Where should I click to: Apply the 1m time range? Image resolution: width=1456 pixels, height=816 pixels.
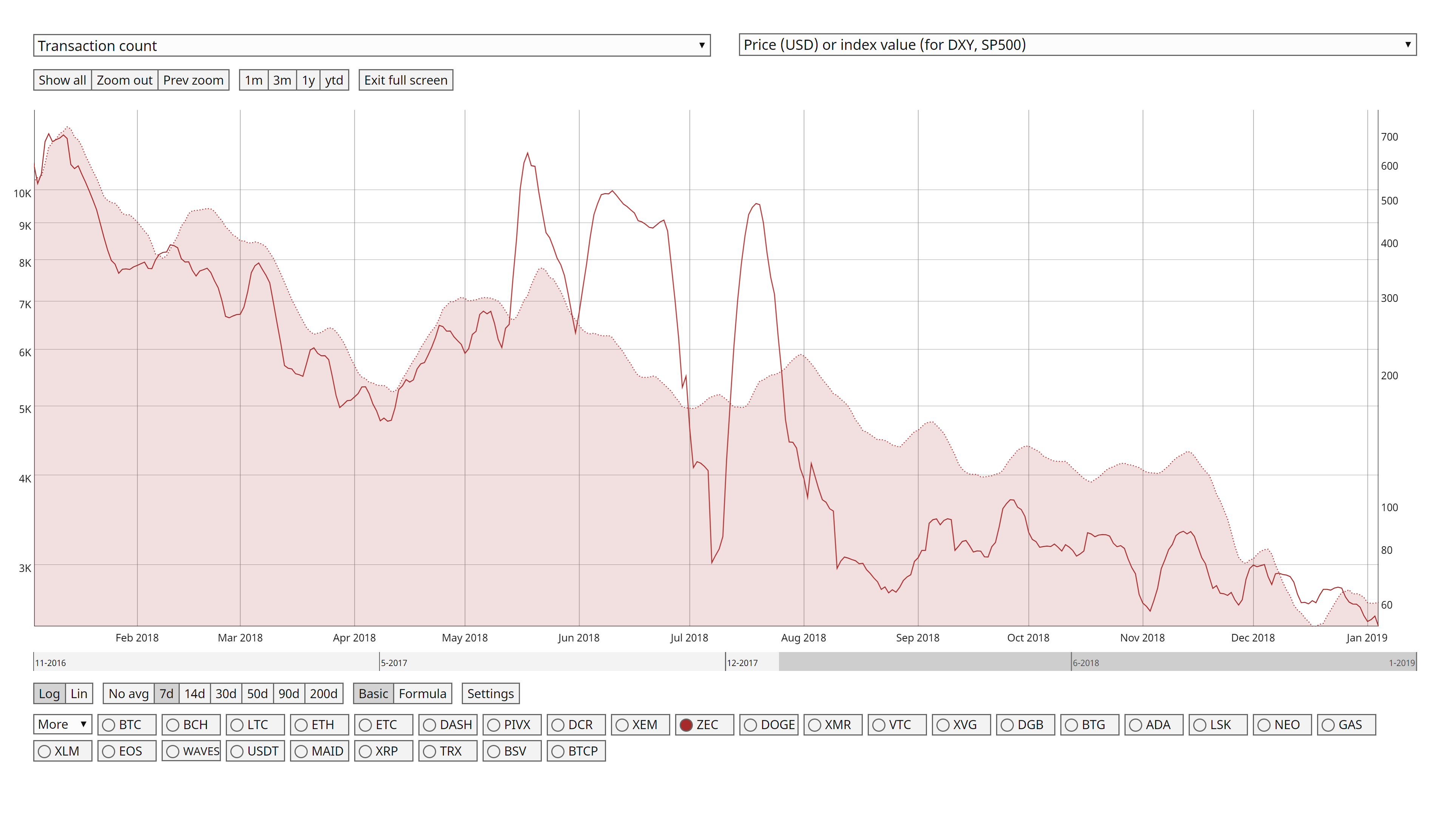(x=253, y=80)
